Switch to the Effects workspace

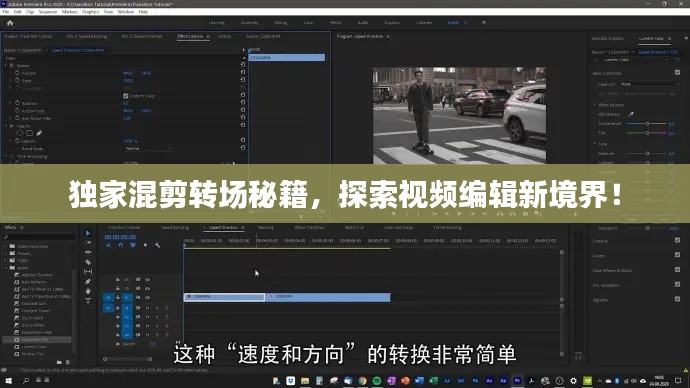(x=335, y=22)
